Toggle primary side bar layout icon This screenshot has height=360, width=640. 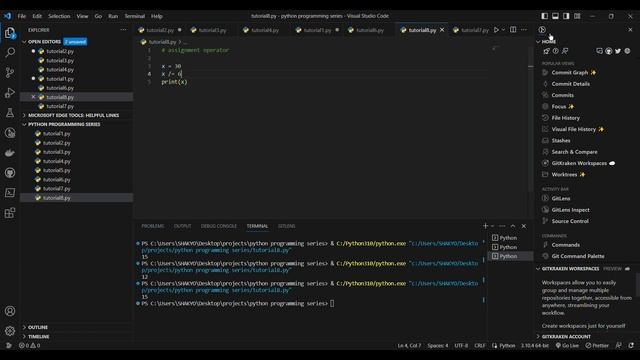tap(544, 16)
